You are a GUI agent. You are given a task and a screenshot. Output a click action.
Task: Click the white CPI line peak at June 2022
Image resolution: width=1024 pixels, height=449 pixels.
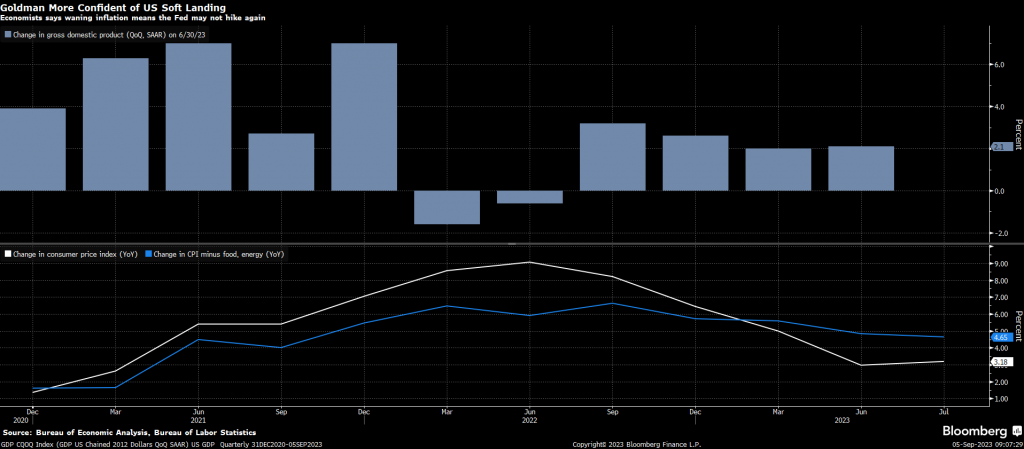coord(530,262)
